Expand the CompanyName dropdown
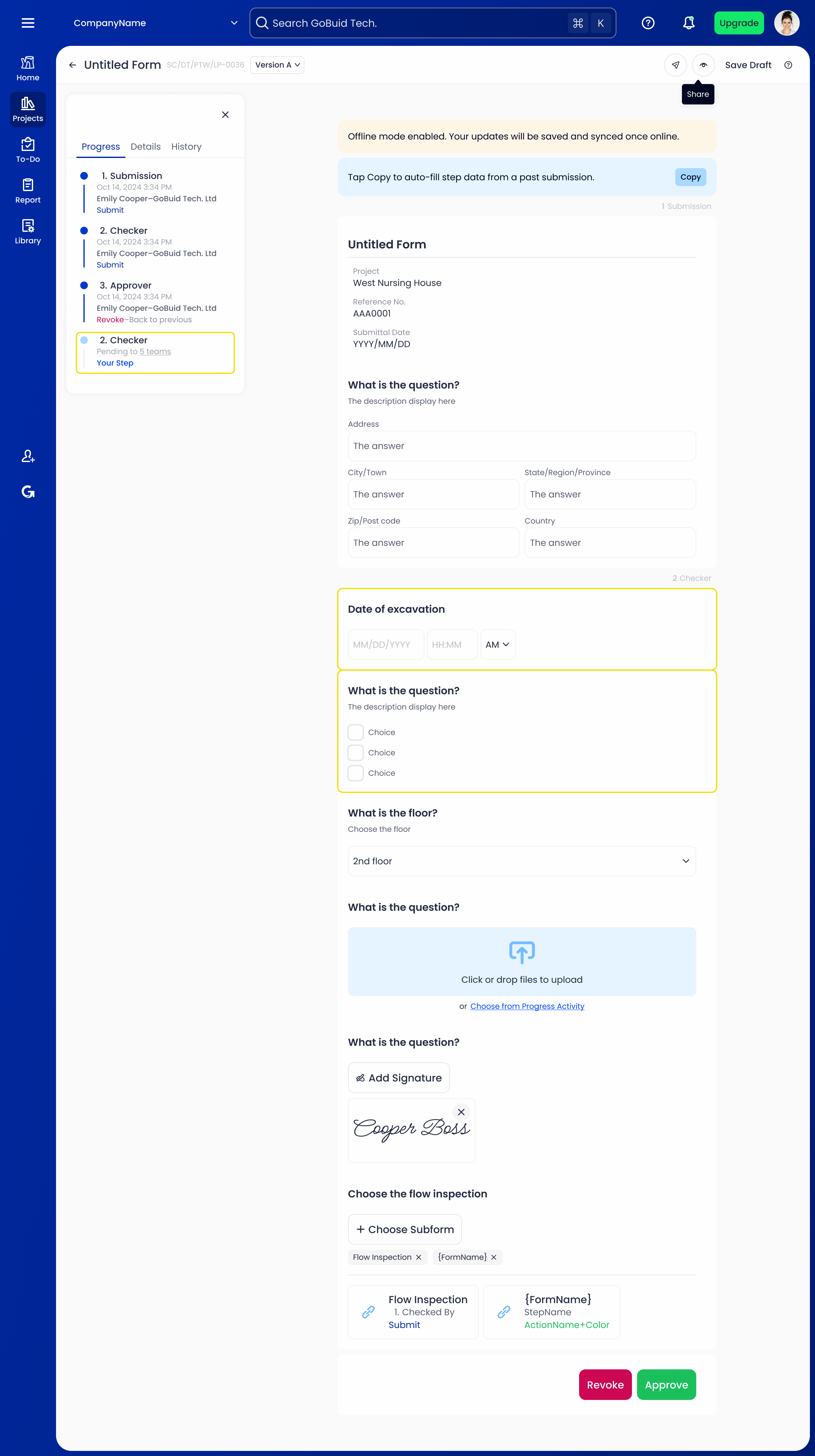Screen dimensions: 815x1456 [155, 23]
